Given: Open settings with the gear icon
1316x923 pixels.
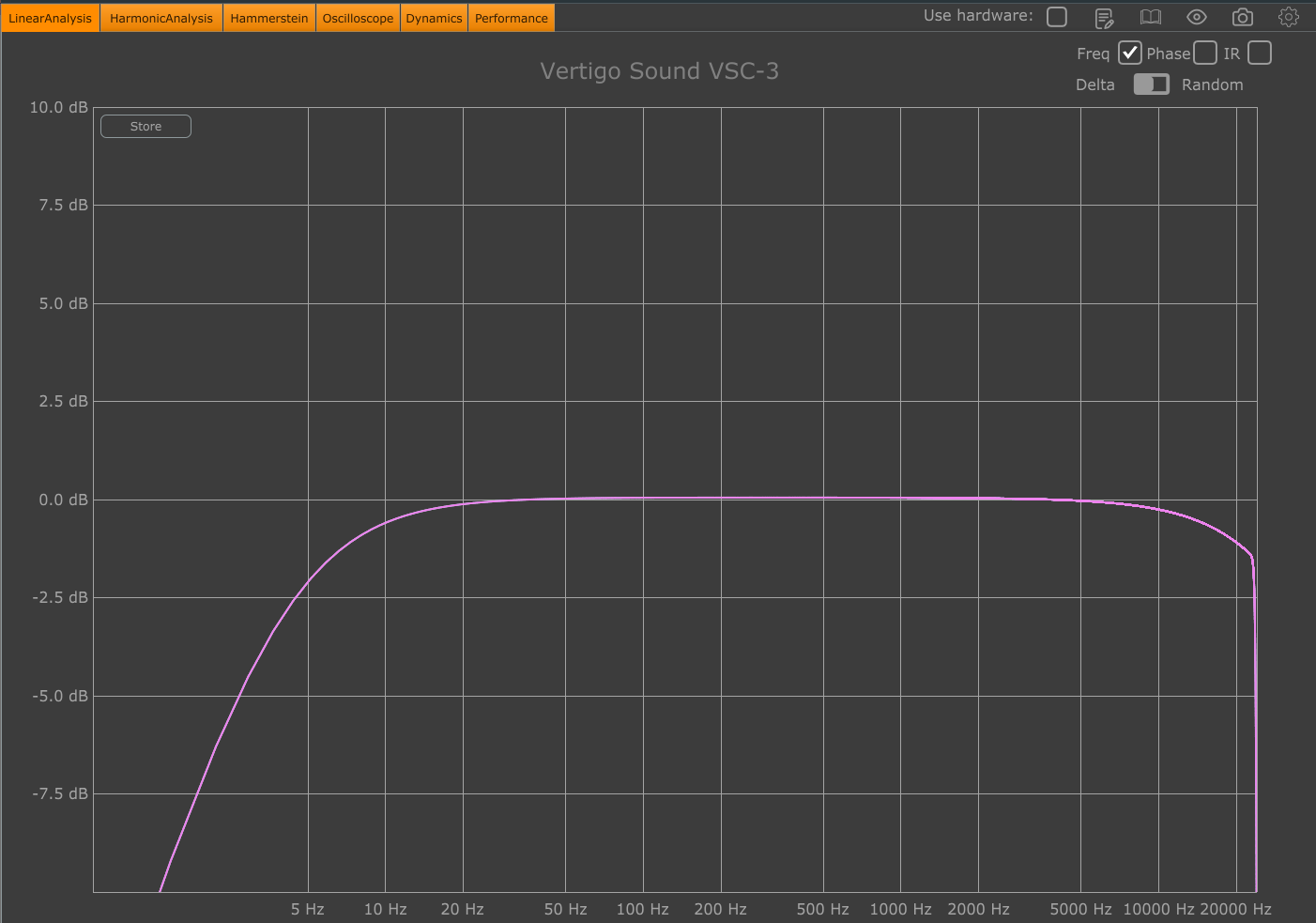Looking at the screenshot, I should (1289, 17).
